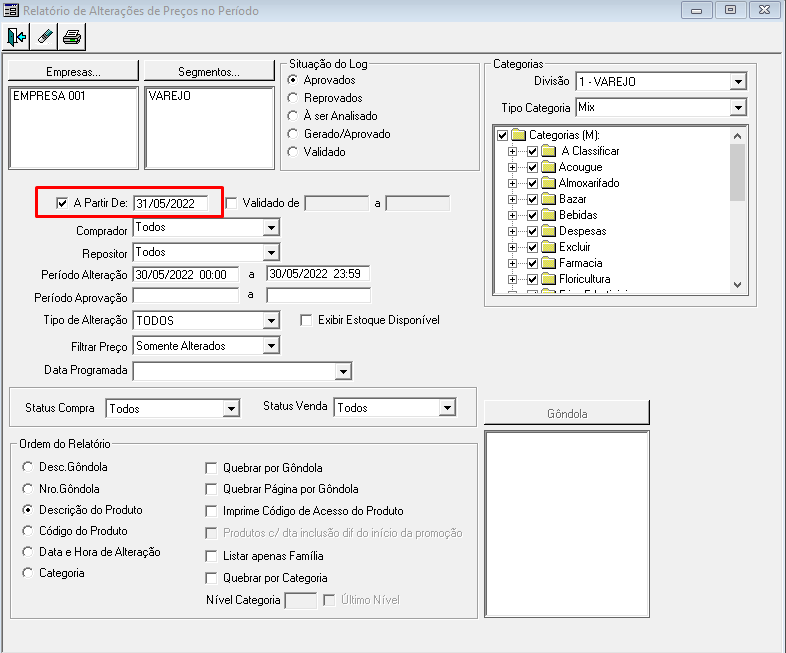This screenshot has height=653, width=786.
Task: Check Quebrar por Categoria option
Action: (x=211, y=578)
